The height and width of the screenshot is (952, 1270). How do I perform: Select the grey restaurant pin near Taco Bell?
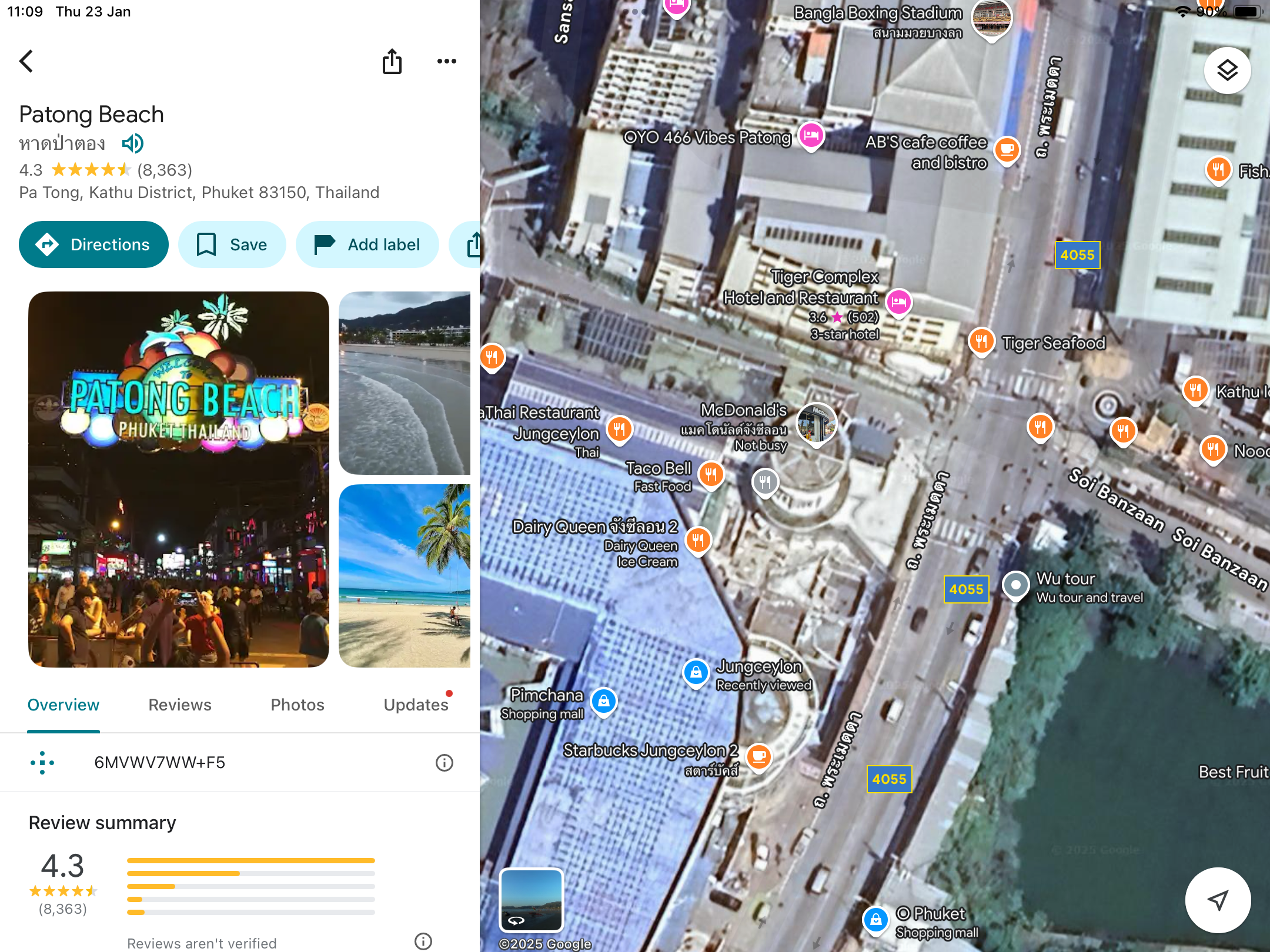[x=766, y=483]
